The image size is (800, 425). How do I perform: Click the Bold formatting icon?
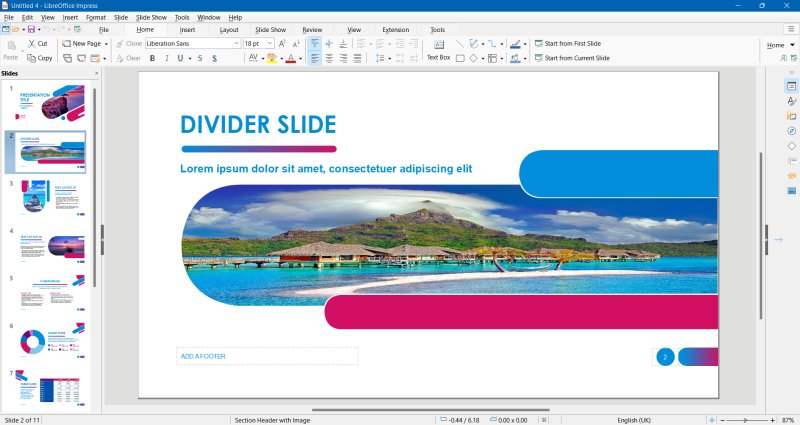pos(152,58)
